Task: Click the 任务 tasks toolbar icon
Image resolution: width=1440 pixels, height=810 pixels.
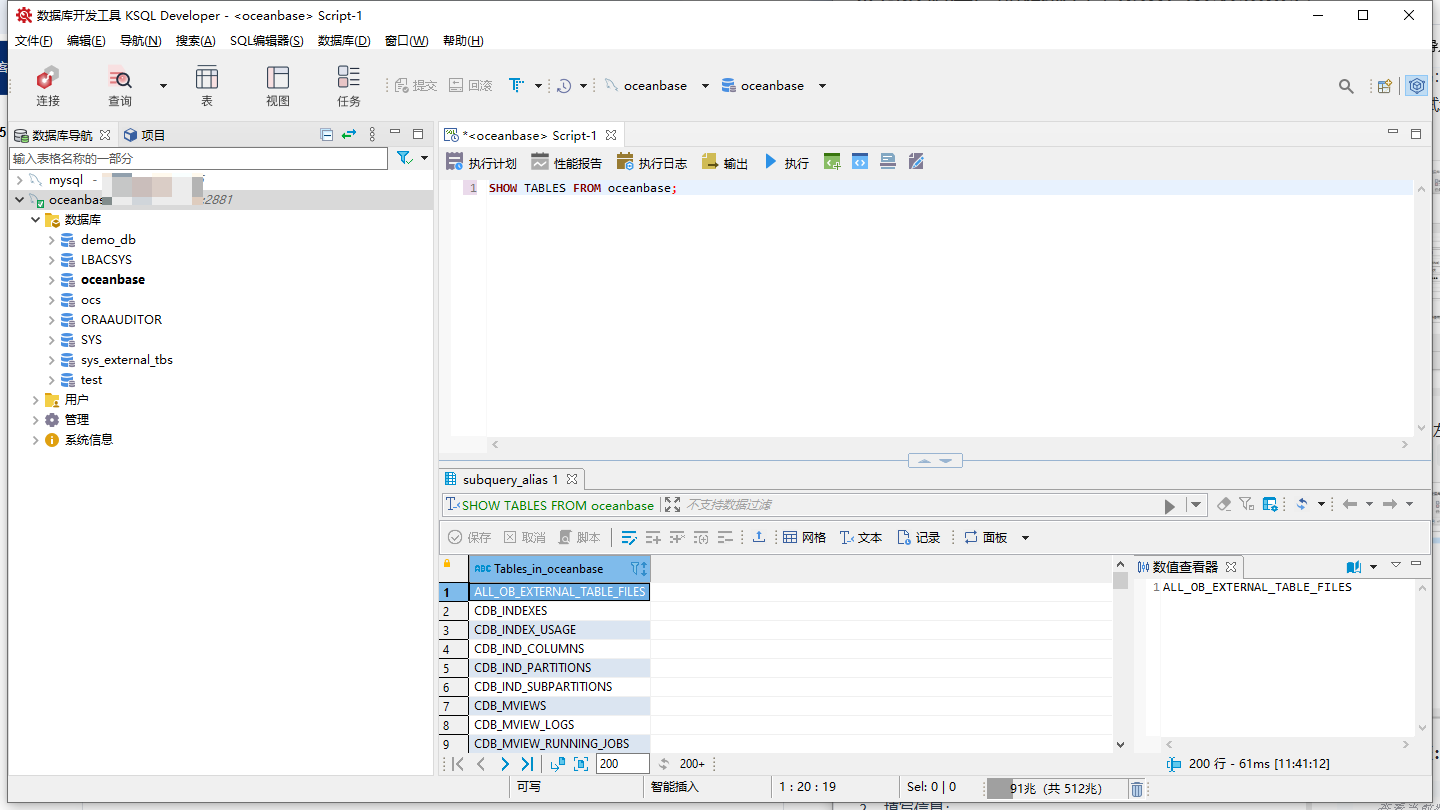Action: click(348, 86)
